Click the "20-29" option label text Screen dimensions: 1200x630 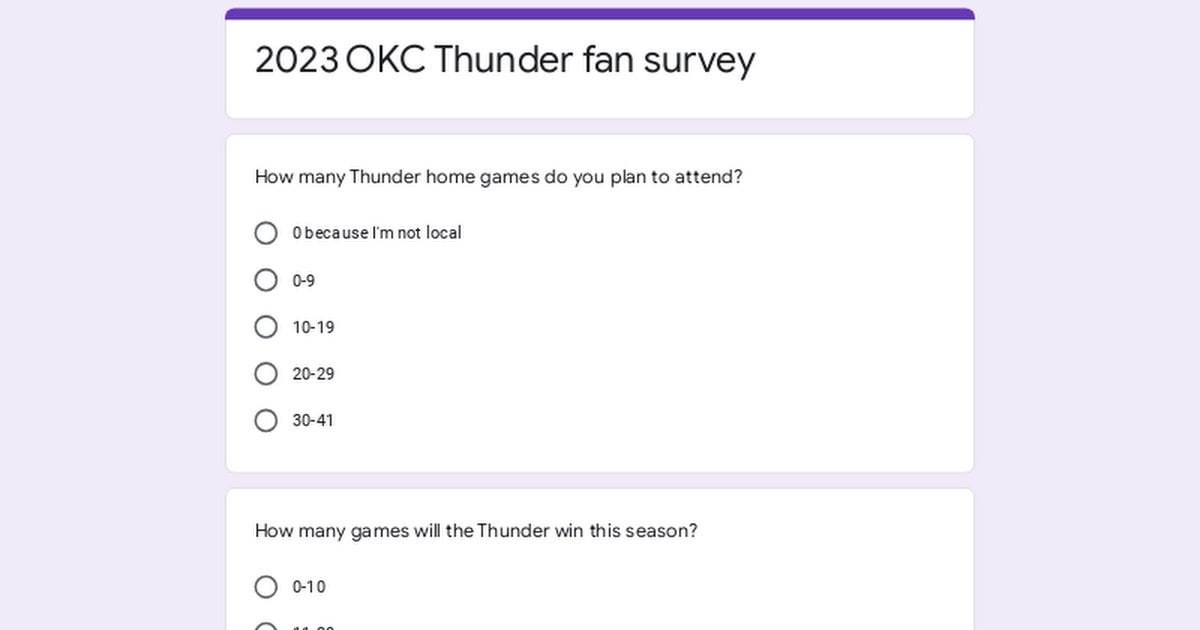coord(313,374)
